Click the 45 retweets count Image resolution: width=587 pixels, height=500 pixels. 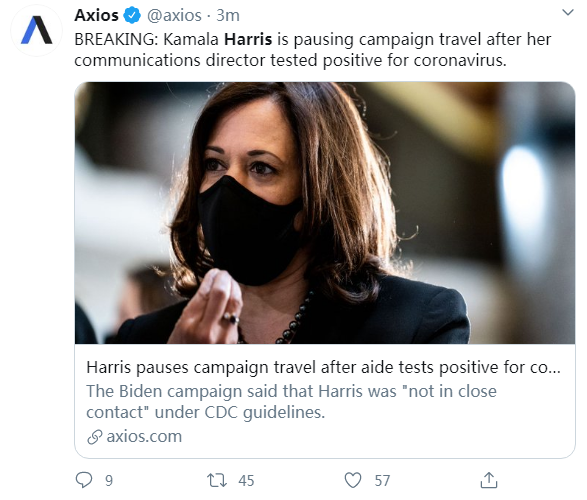click(x=246, y=481)
